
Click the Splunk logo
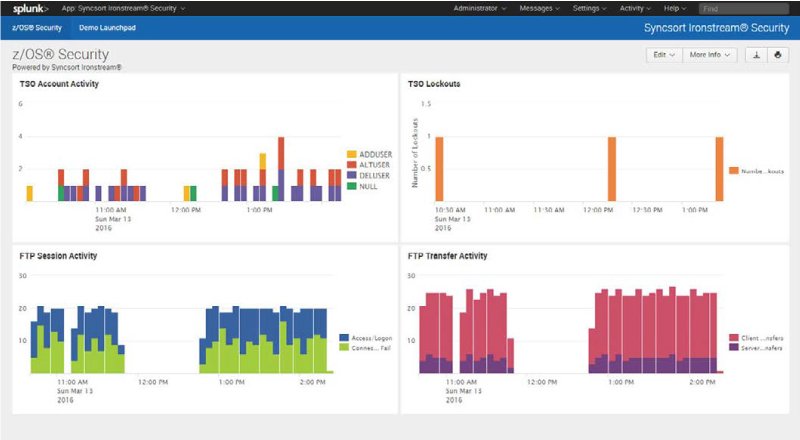coord(30,8)
